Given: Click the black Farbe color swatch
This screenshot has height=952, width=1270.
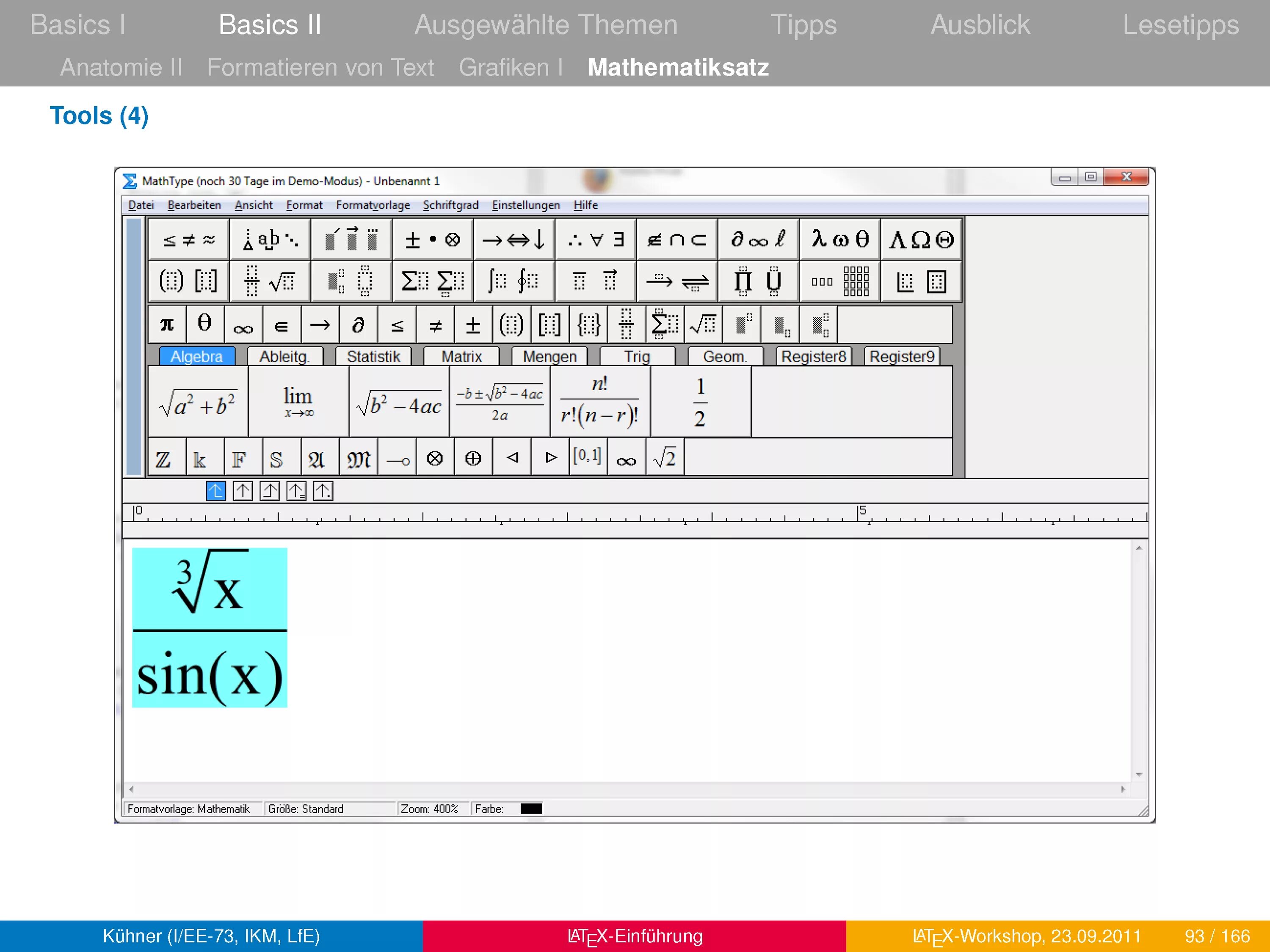Looking at the screenshot, I should 531,809.
